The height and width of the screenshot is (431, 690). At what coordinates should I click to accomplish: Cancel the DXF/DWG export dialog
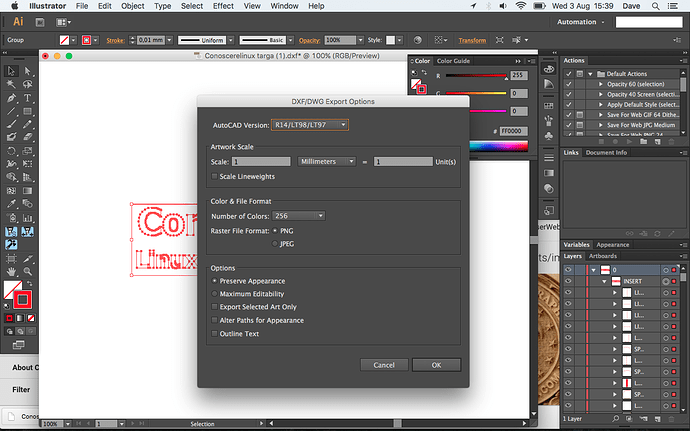tap(384, 365)
